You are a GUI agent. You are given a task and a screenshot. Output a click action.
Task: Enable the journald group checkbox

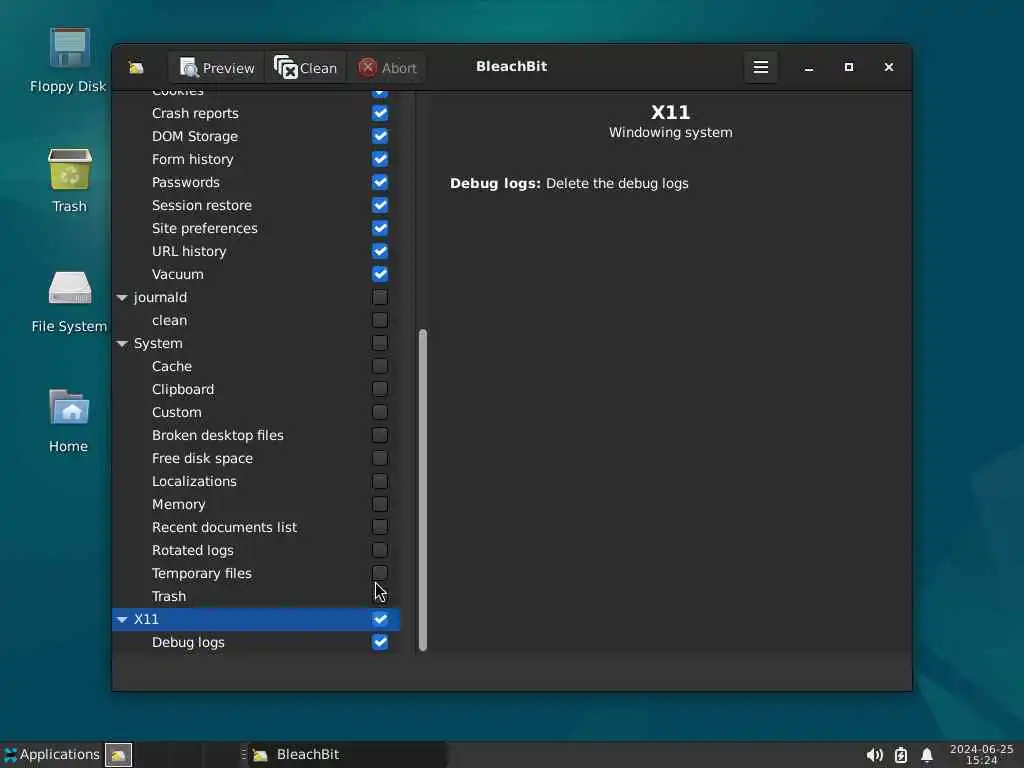coord(380,297)
